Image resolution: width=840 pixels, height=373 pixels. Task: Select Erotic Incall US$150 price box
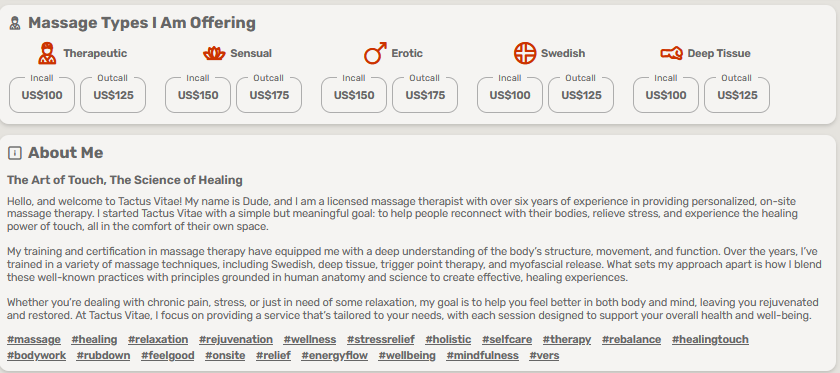[x=354, y=94]
